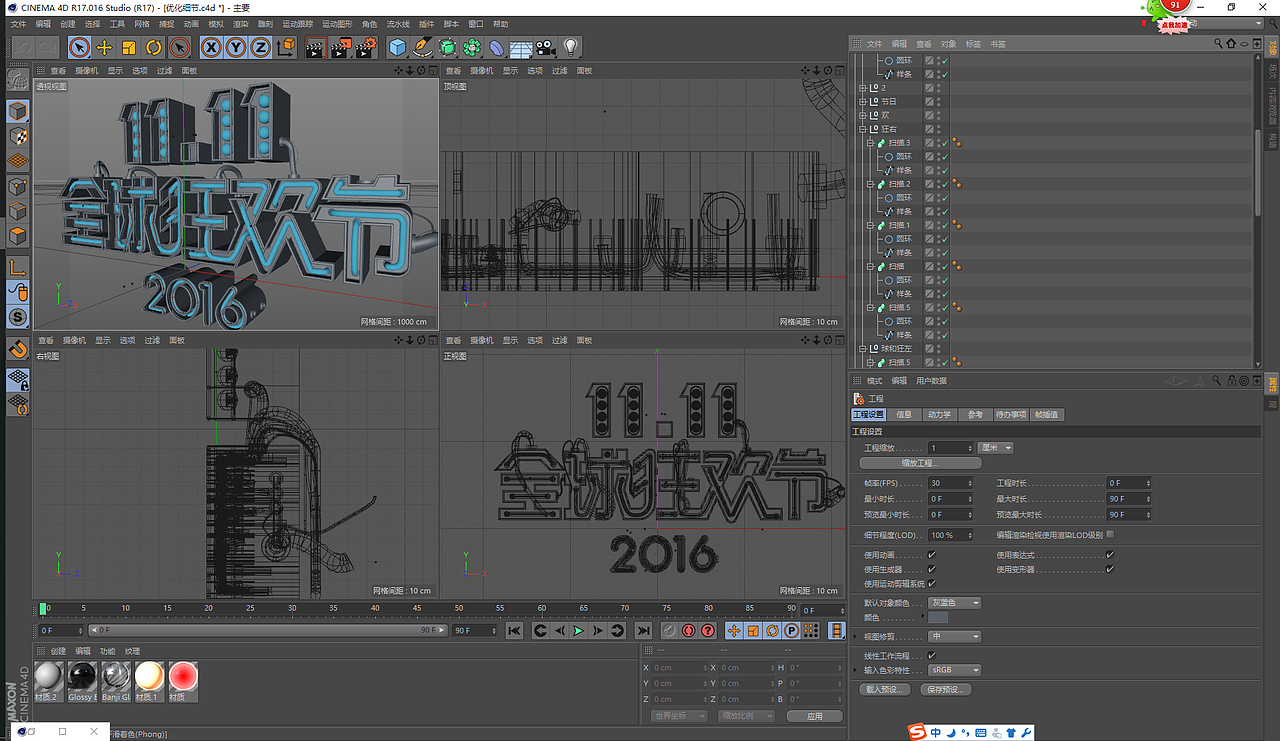This screenshot has height=741, width=1280.
Task: Go to the start of the animation
Action: click(514, 631)
